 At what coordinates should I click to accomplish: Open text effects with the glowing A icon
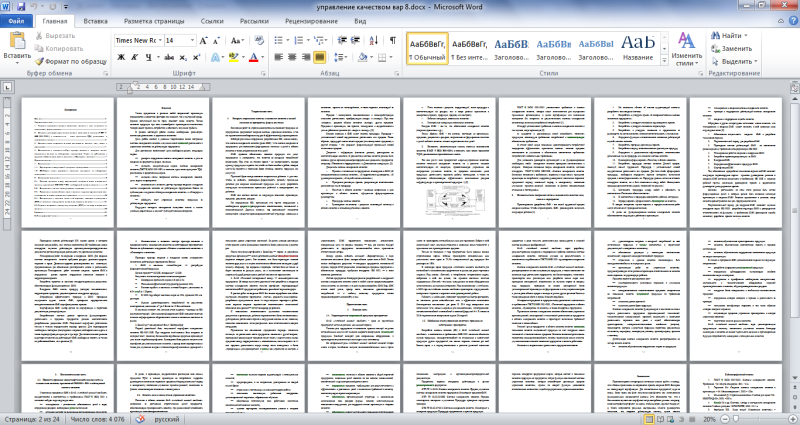(x=215, y=57)
